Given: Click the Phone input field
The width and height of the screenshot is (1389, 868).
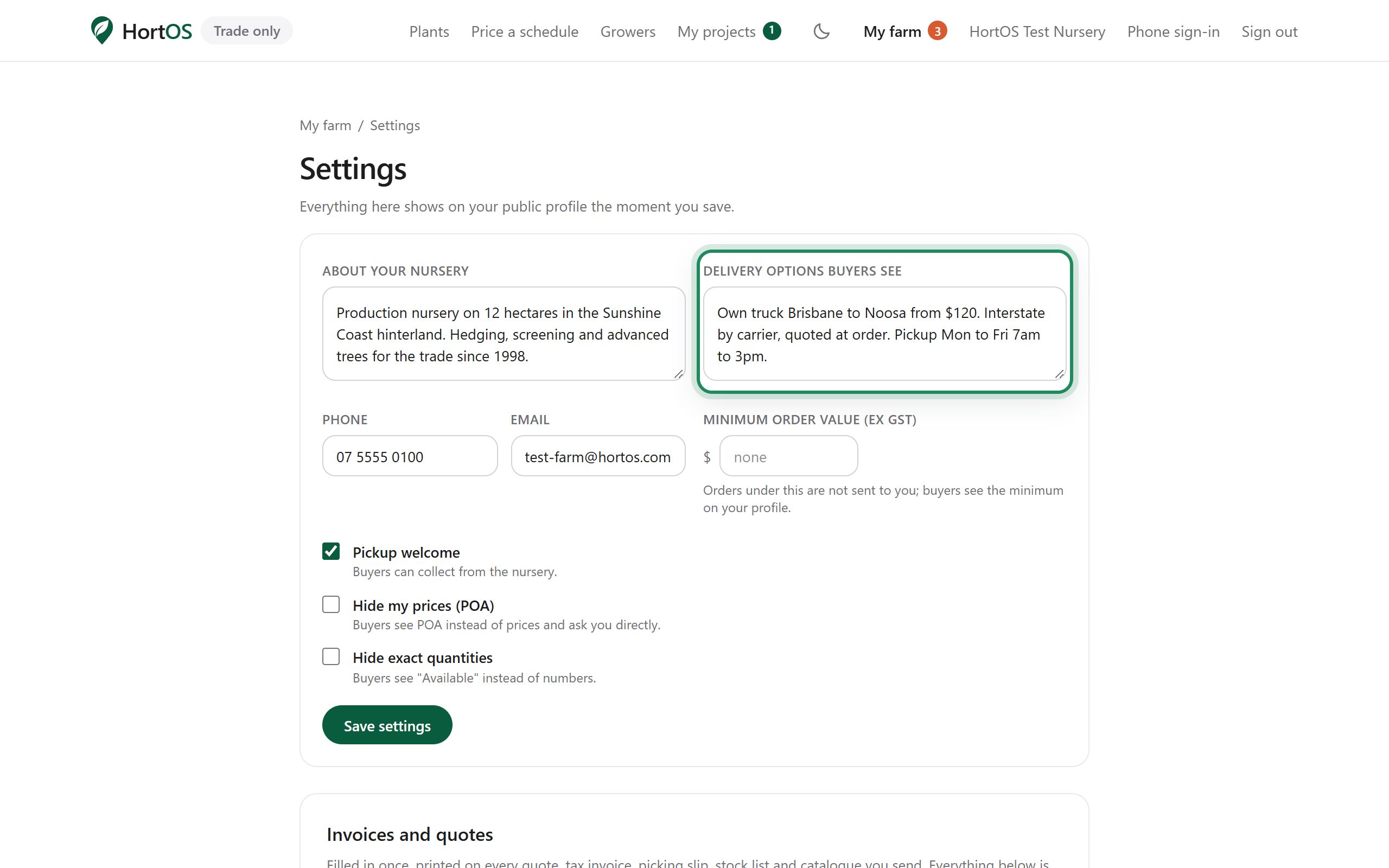Looking at the screenshot, I should click(410, 456).
